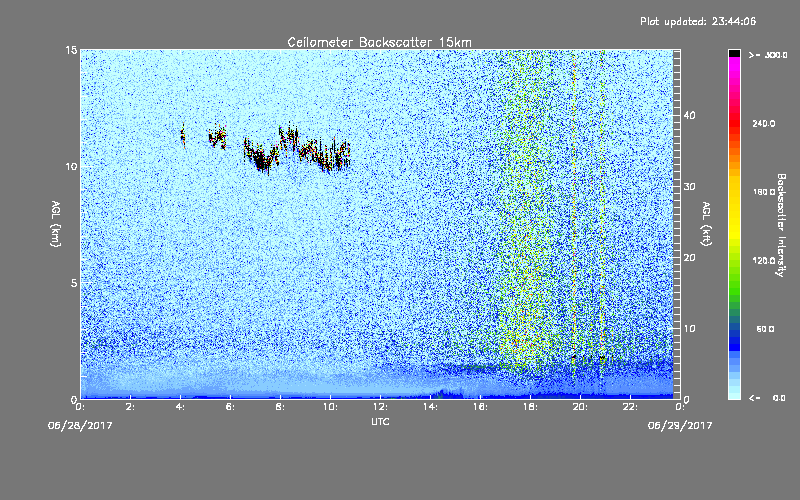Click the 10: hour tick label
The height and width of the screenshot is (500, 800).
[x=330, y=407]
